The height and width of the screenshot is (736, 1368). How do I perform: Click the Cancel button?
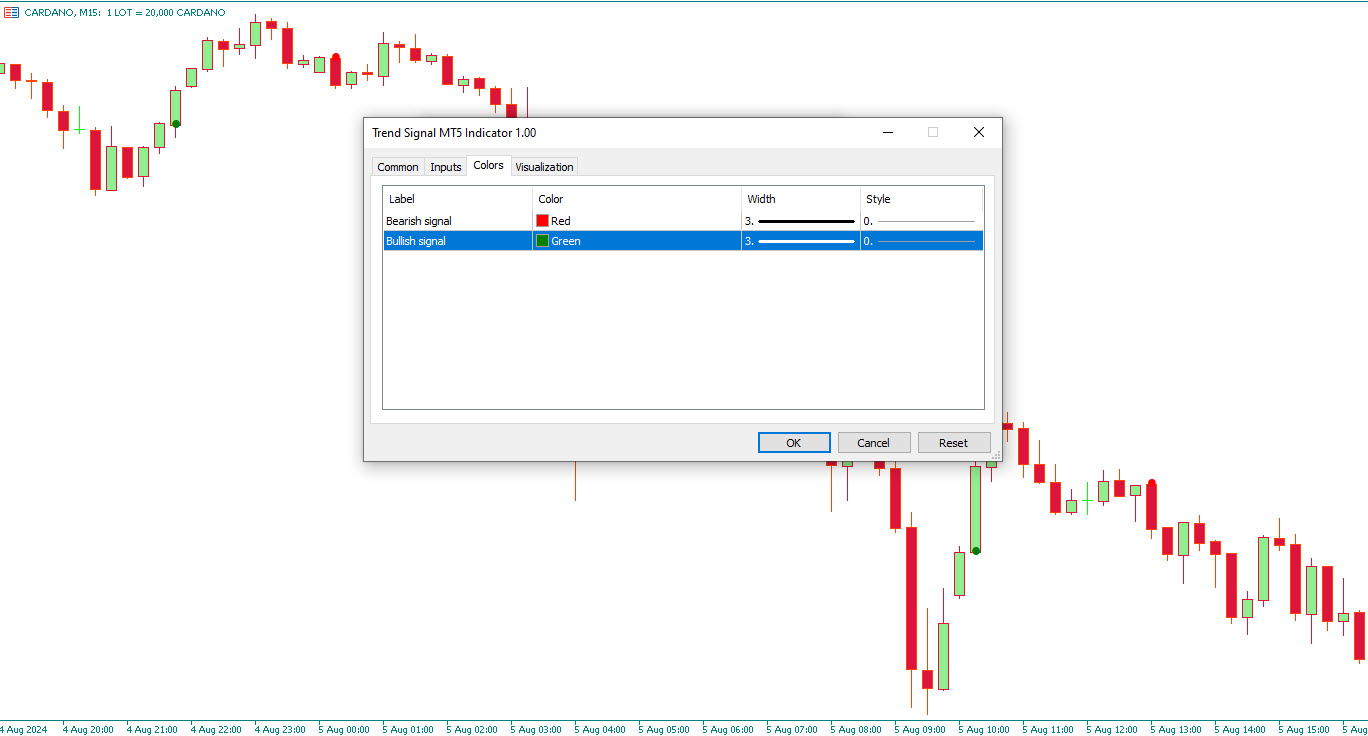point(873,443)
